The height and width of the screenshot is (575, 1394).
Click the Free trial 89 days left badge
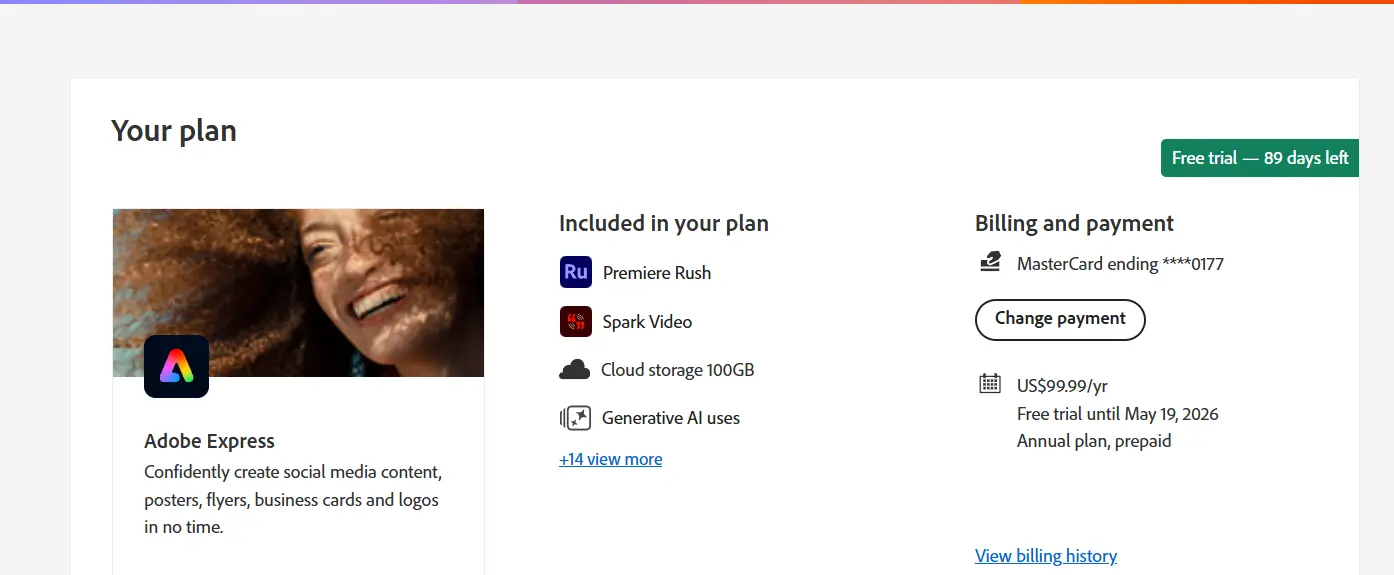[x=1260, y=158]
